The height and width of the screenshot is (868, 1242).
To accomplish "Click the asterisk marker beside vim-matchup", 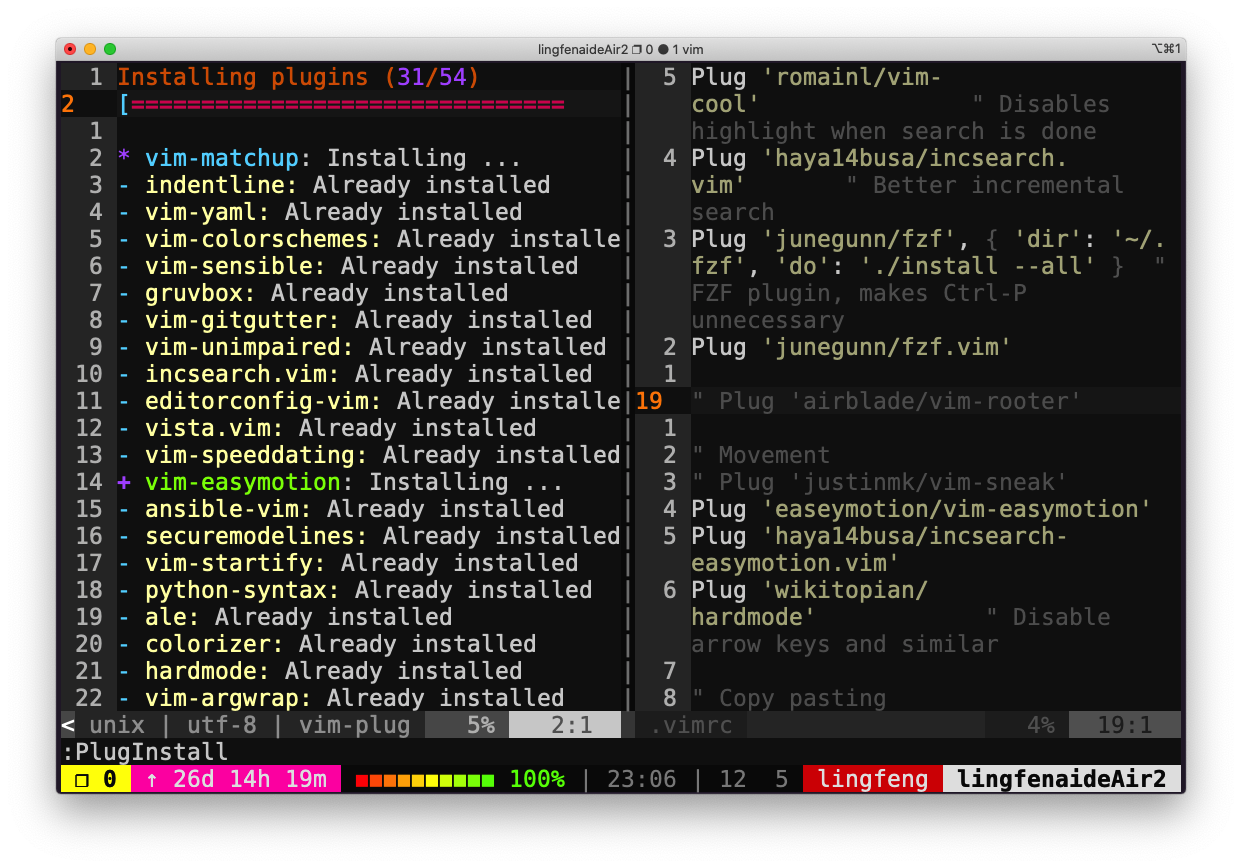I will pyautogui.click(x=124, y=159).
